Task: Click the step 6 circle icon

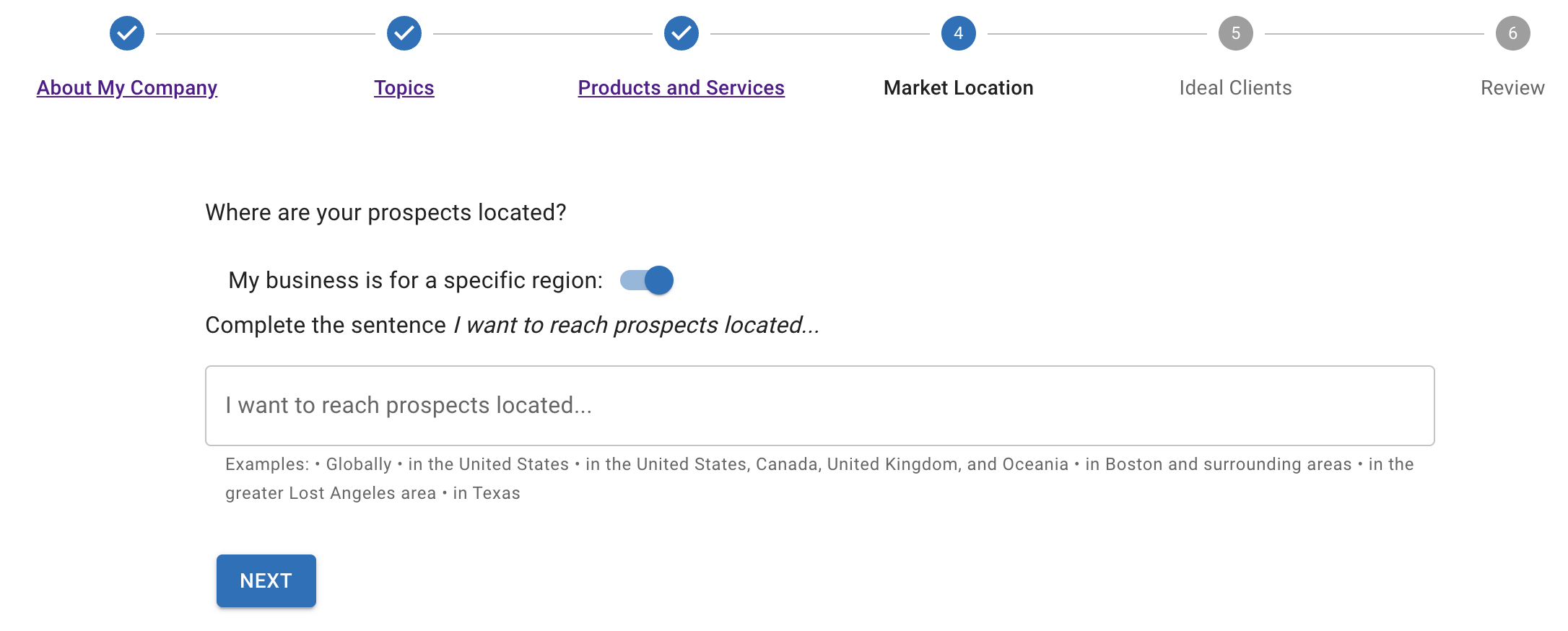Action: pyautogui.click(x=1512, y=33)
